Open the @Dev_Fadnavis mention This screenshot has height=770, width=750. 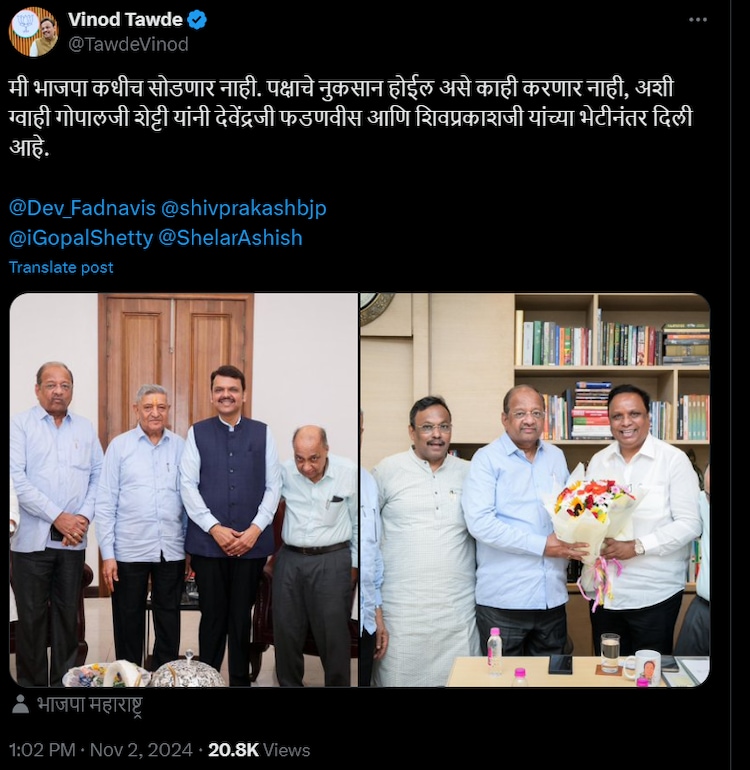click(x=82, y=208)
